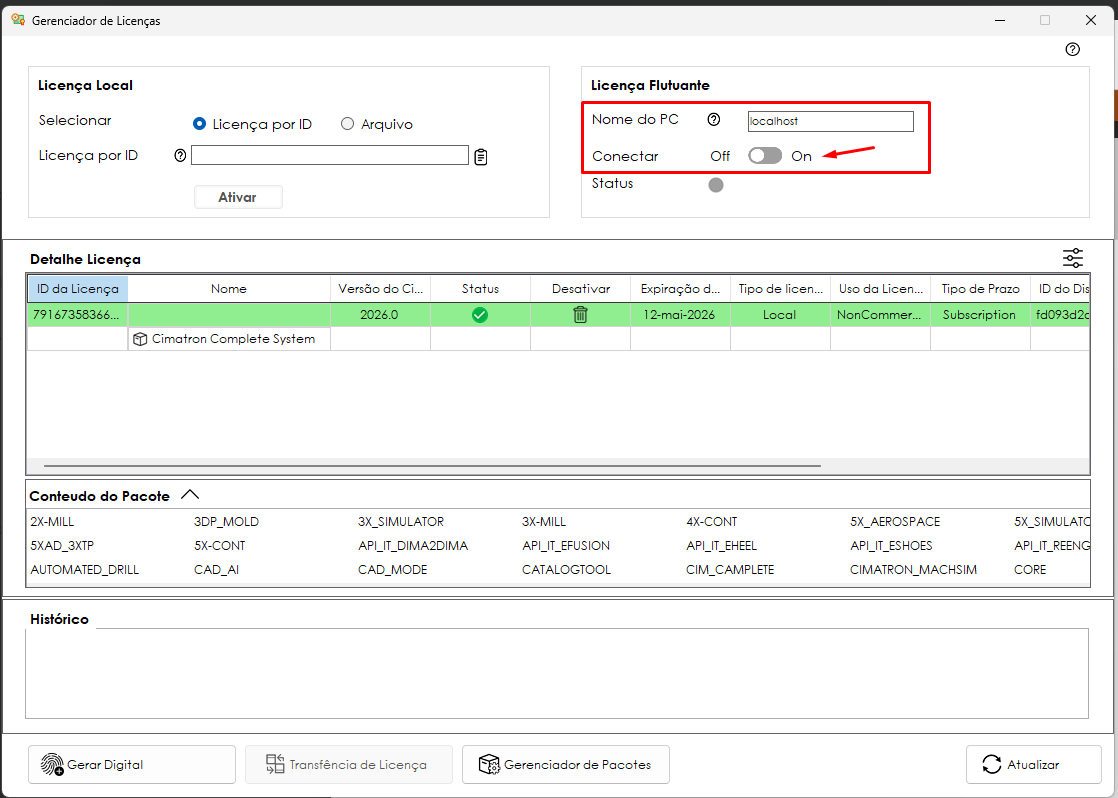Click the Cimatron Complete System package icon
The image size is (1118, 798).
pyautogui.click(x=140, y=339)
